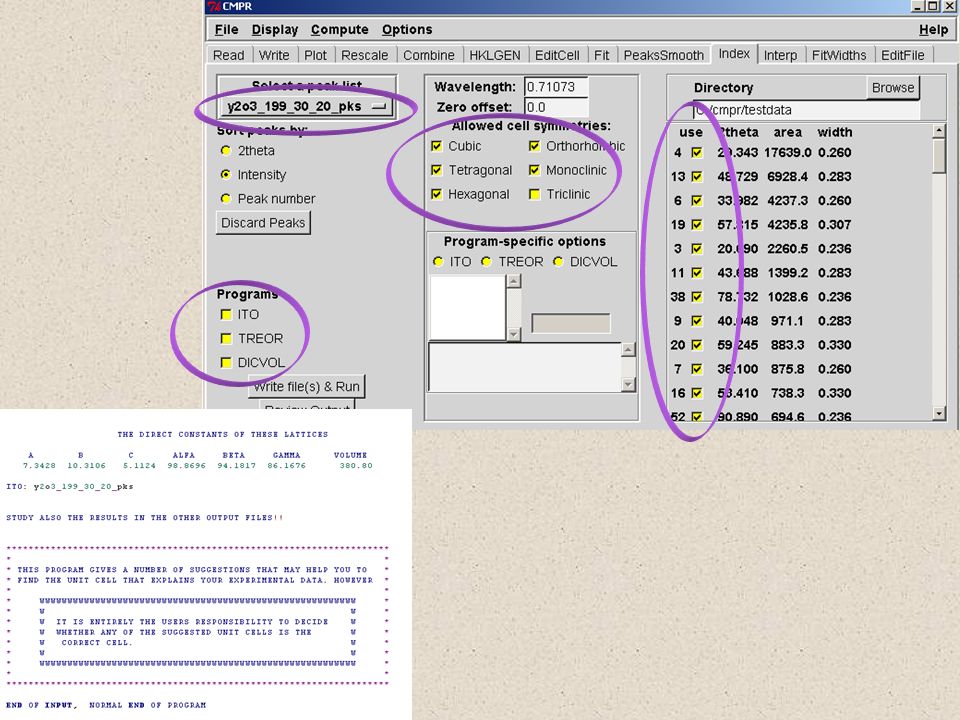Sort peaks by 2theta
The width and height of the screenshot is (960, 720).
coord(226,151)
